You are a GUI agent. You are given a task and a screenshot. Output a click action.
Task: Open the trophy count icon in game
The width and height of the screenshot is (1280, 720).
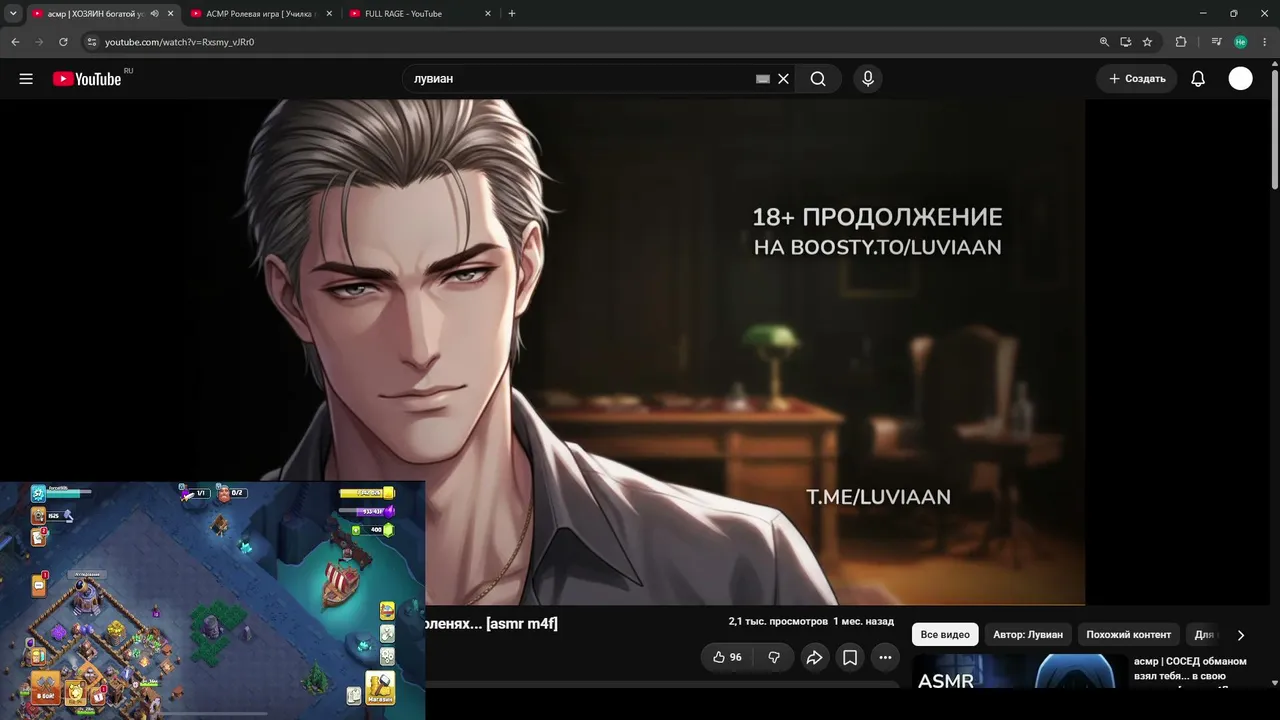tap(38, 516)
